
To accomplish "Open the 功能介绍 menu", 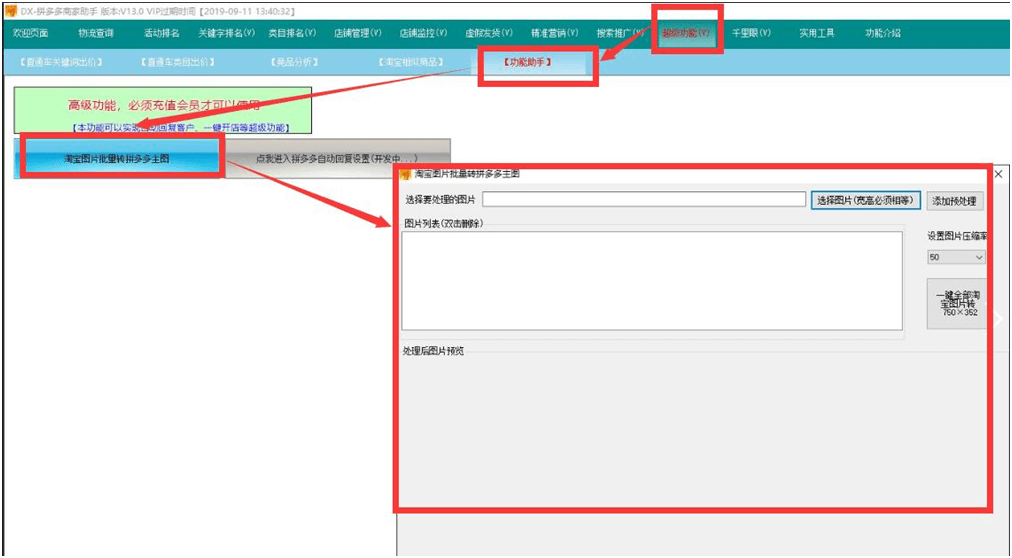I will click(882, 33).
